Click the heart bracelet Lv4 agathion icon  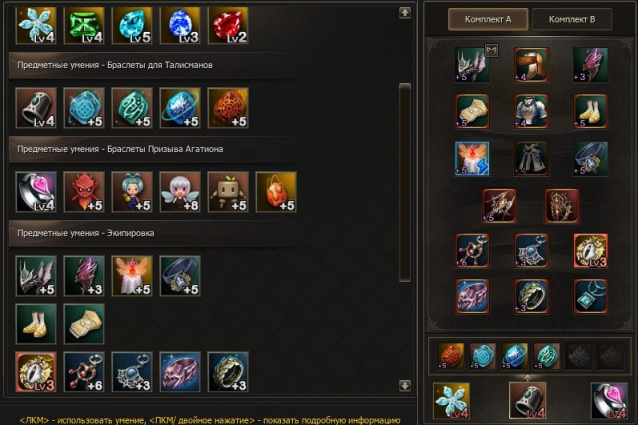point(36,192)
